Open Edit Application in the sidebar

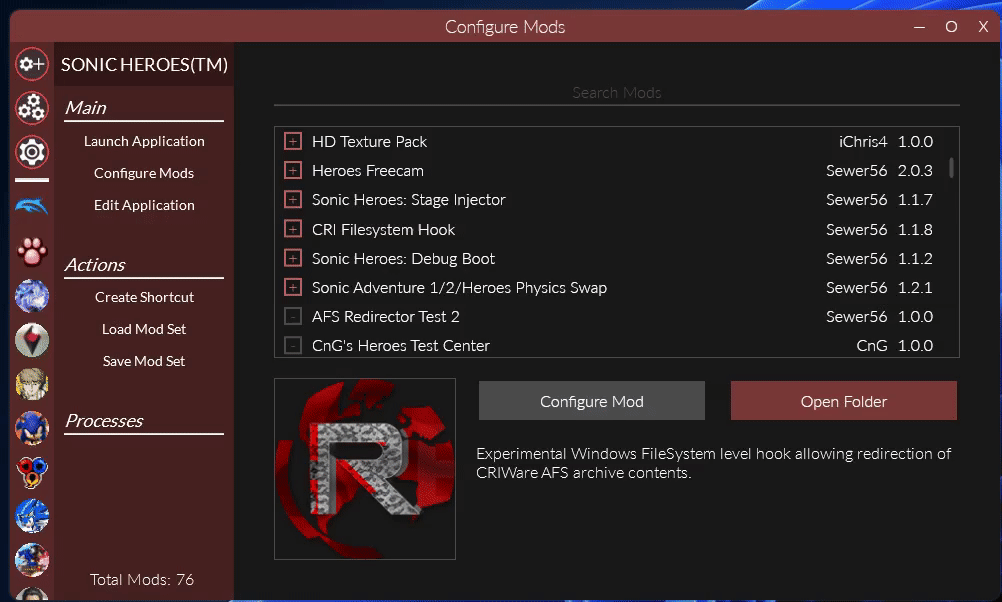click(144, 205)
